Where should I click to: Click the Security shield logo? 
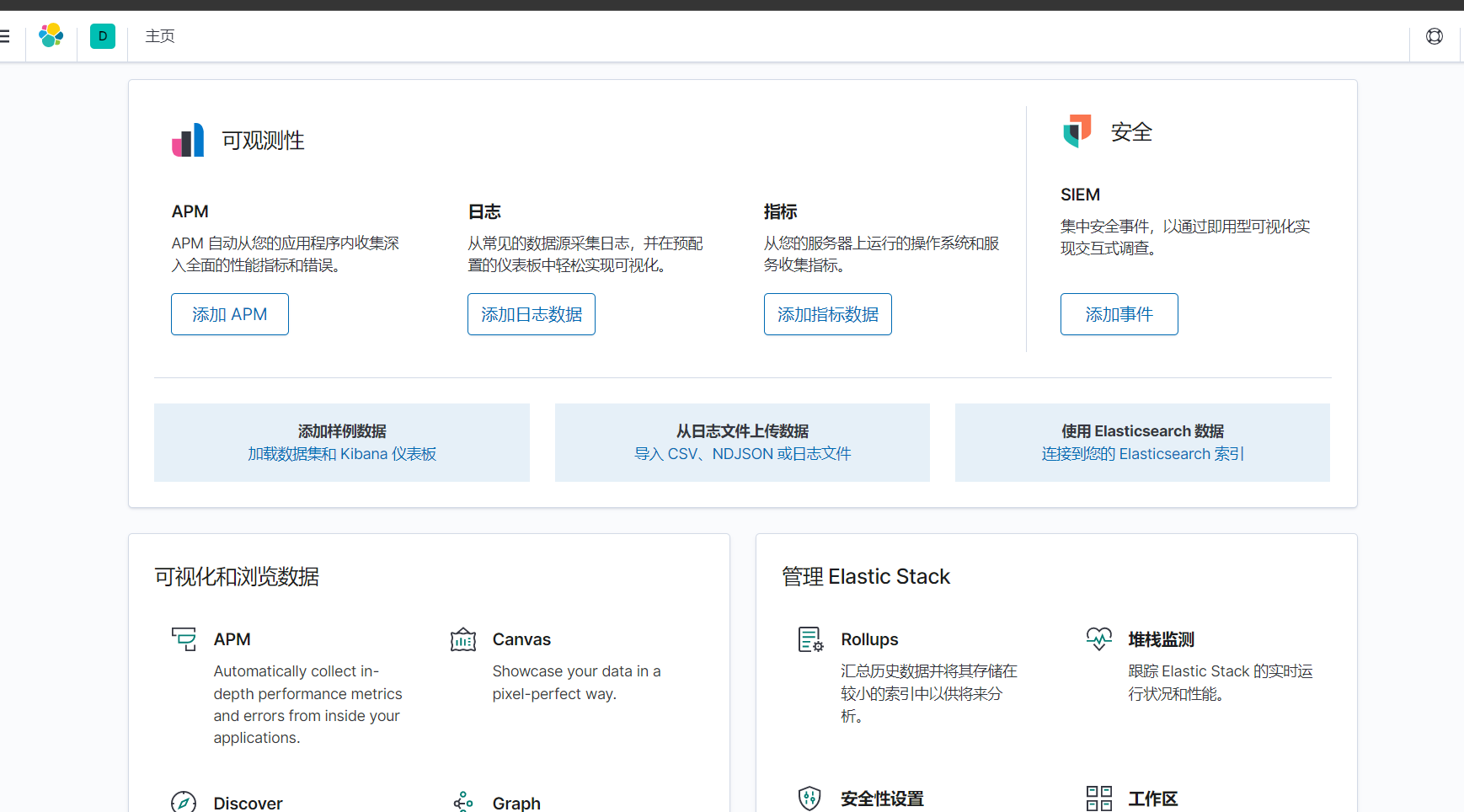click(1077, 131)
